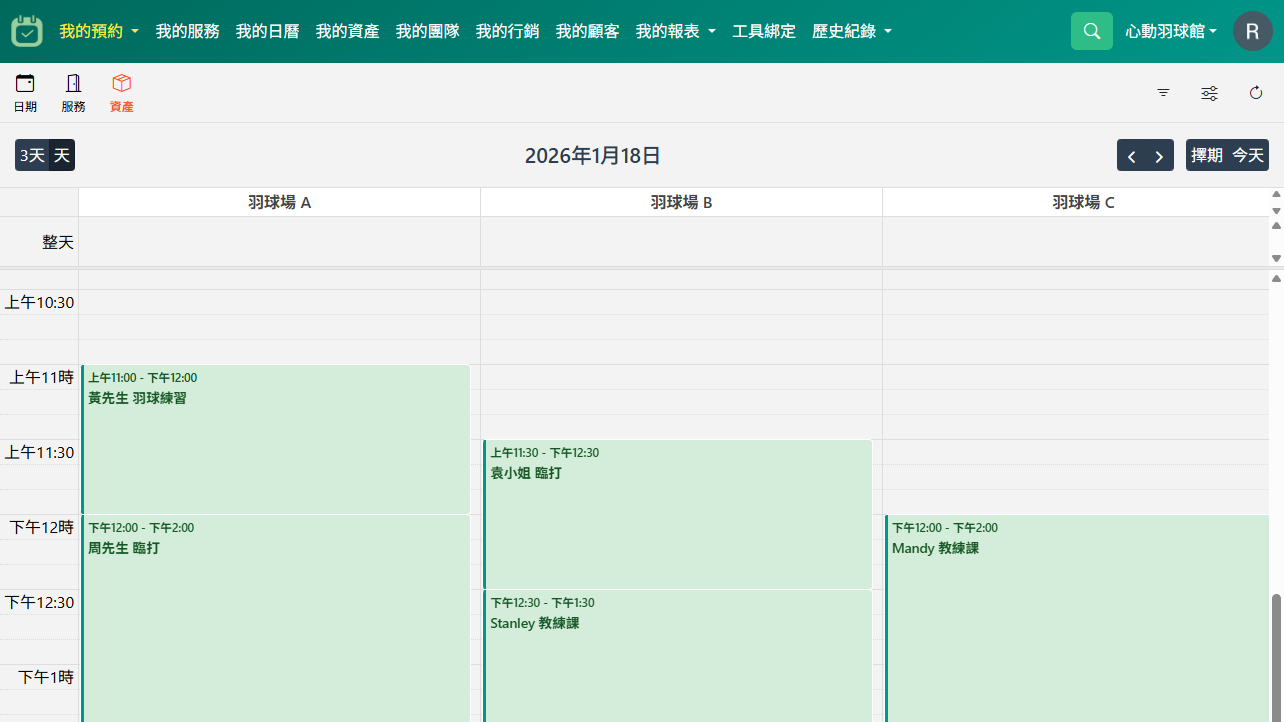The height and width of the screenshot is (722, 1284).
Task: Select the 我的顧客 menu item
Action: tap(587, 30)
